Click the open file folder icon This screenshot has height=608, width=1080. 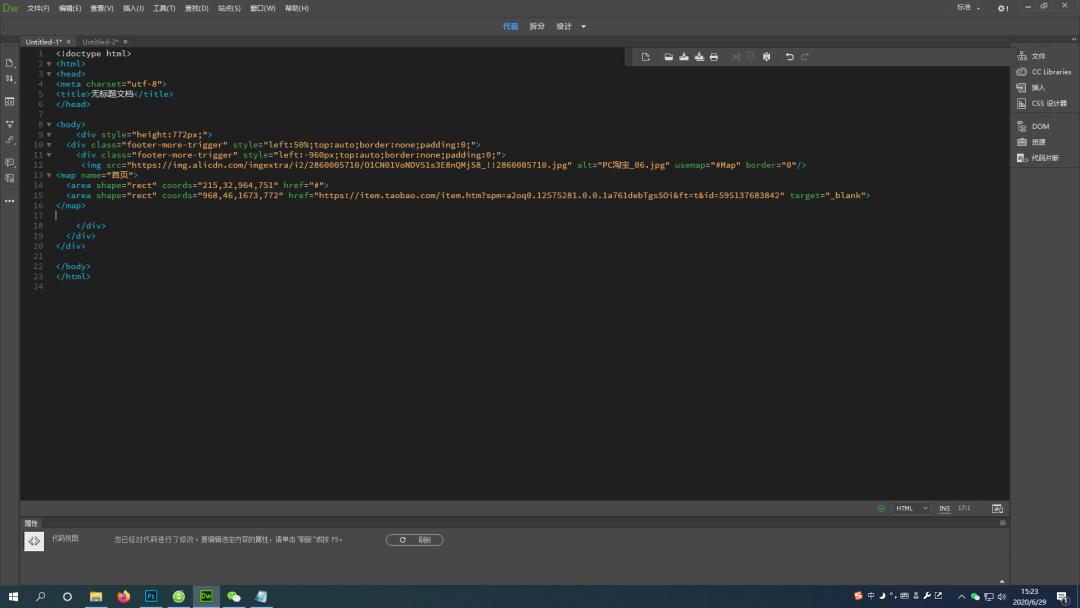coord(668,57)
